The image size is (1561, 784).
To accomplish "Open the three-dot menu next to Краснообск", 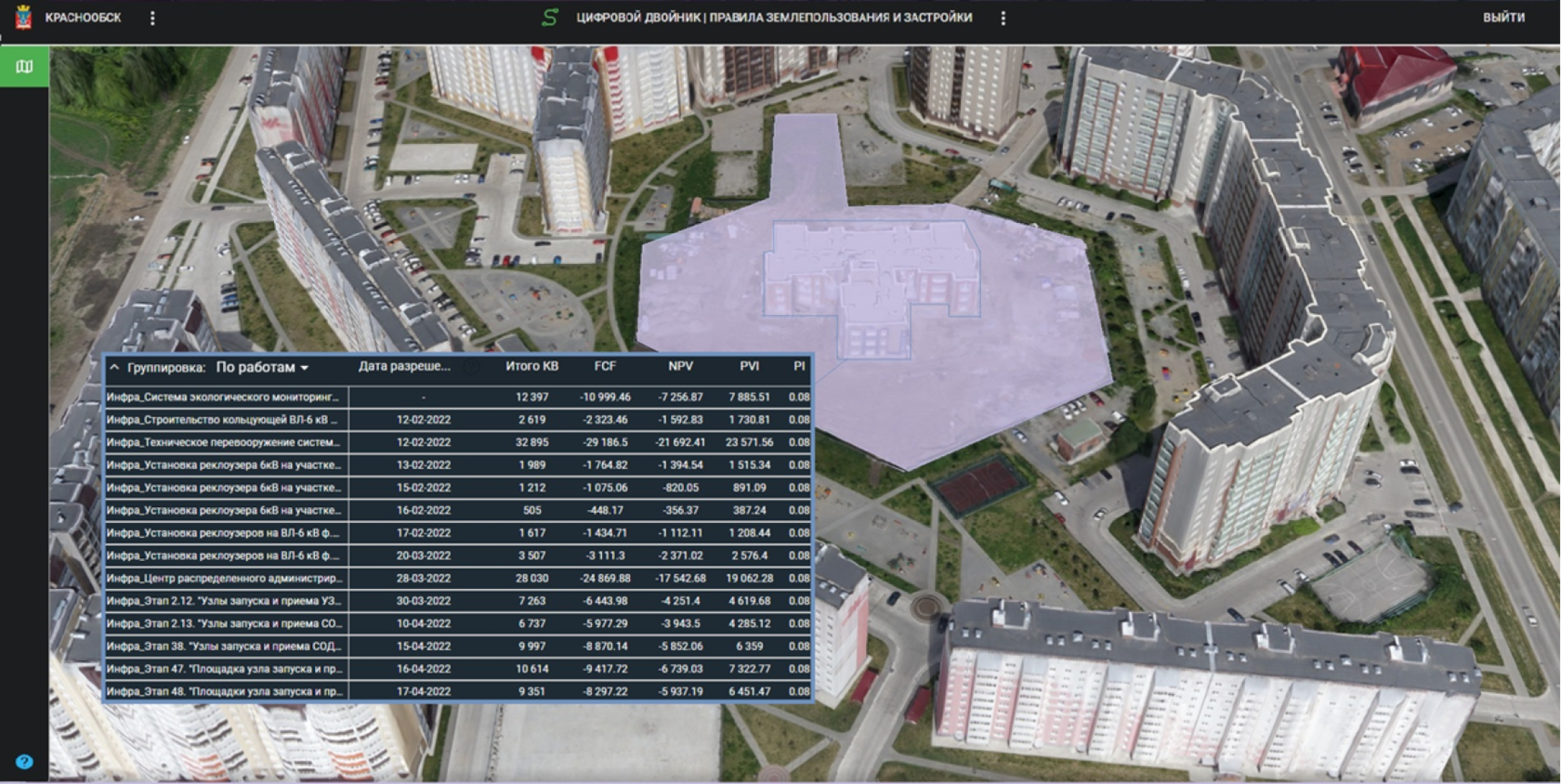I will [x=152, y=18].
